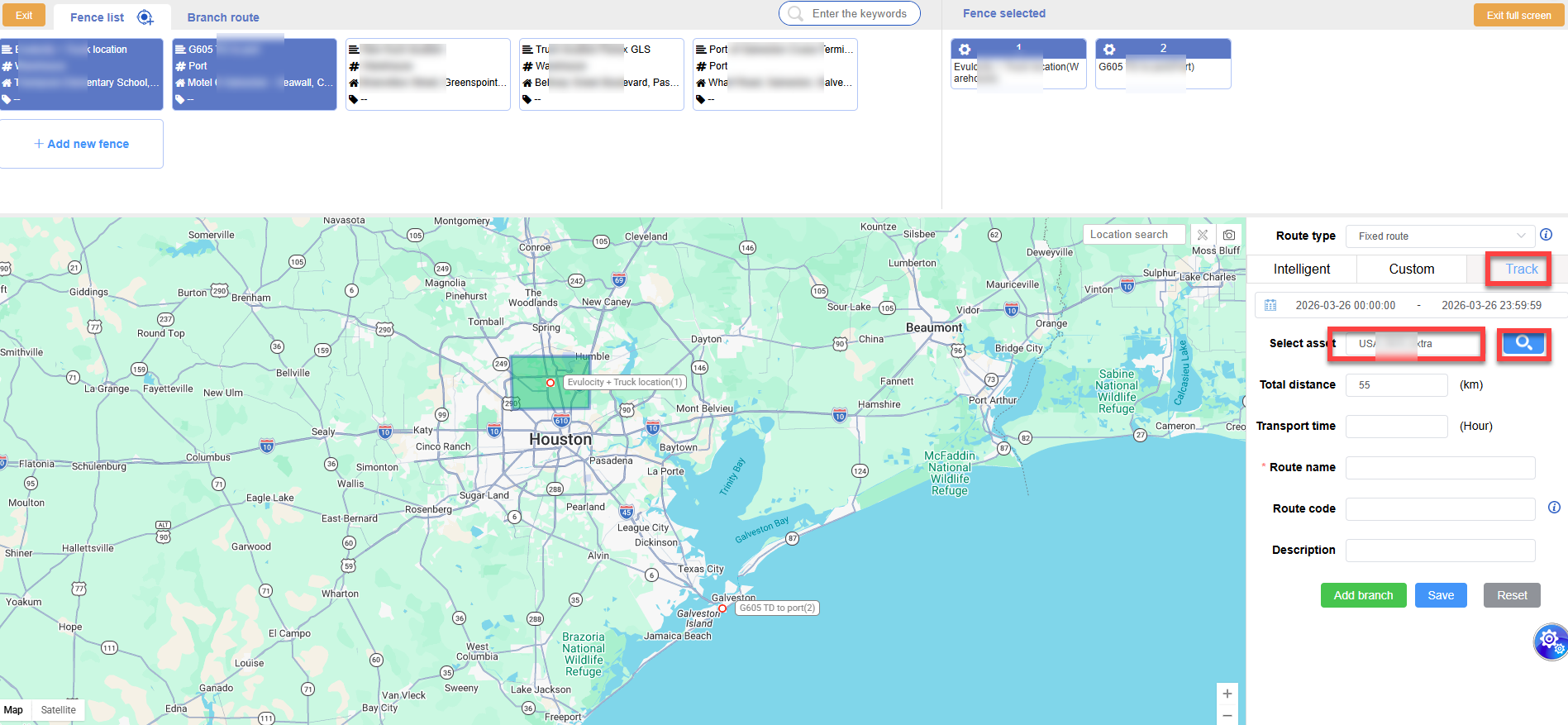
Task: Open the Select asset field
Action: (1412, 344)
